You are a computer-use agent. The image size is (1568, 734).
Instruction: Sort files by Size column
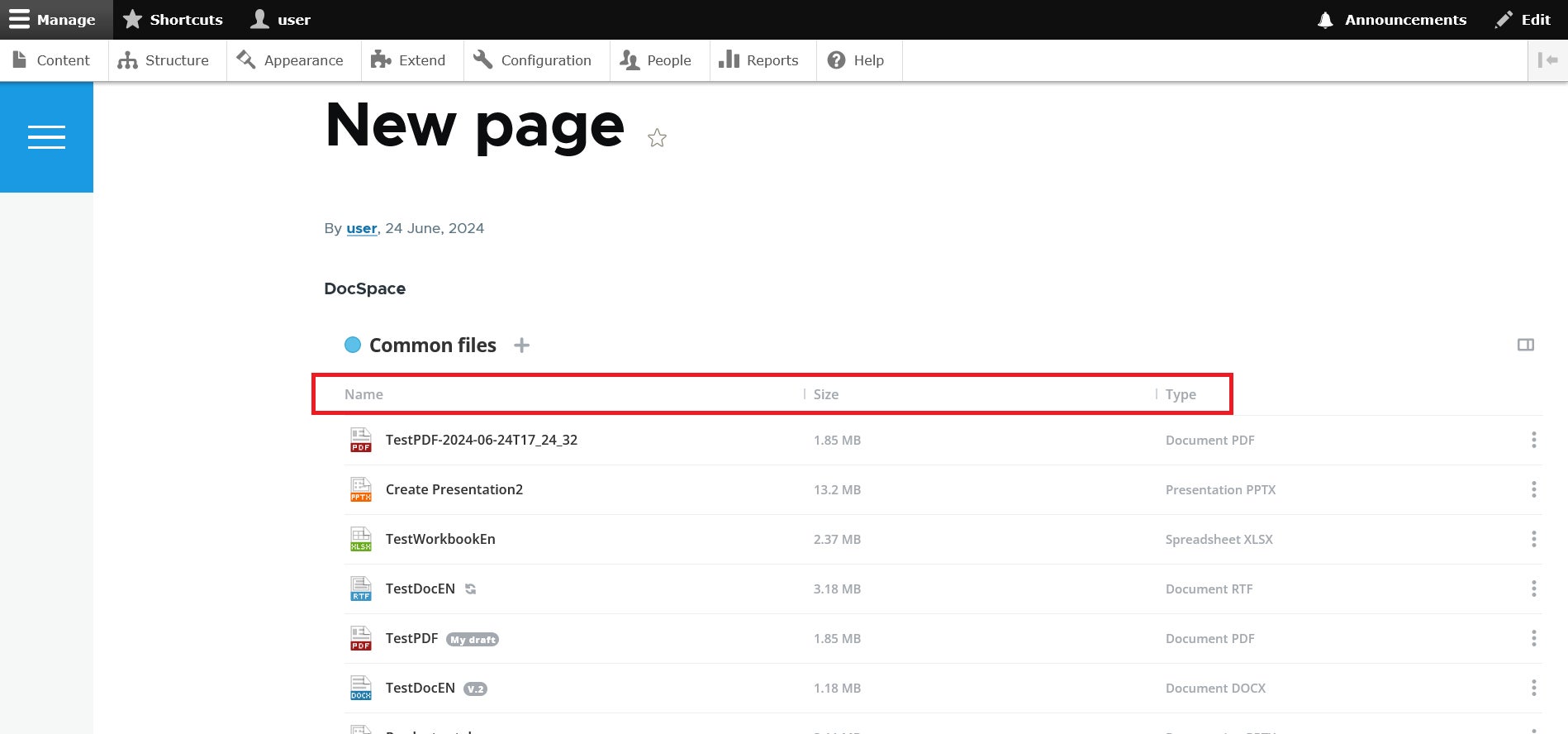826,394
